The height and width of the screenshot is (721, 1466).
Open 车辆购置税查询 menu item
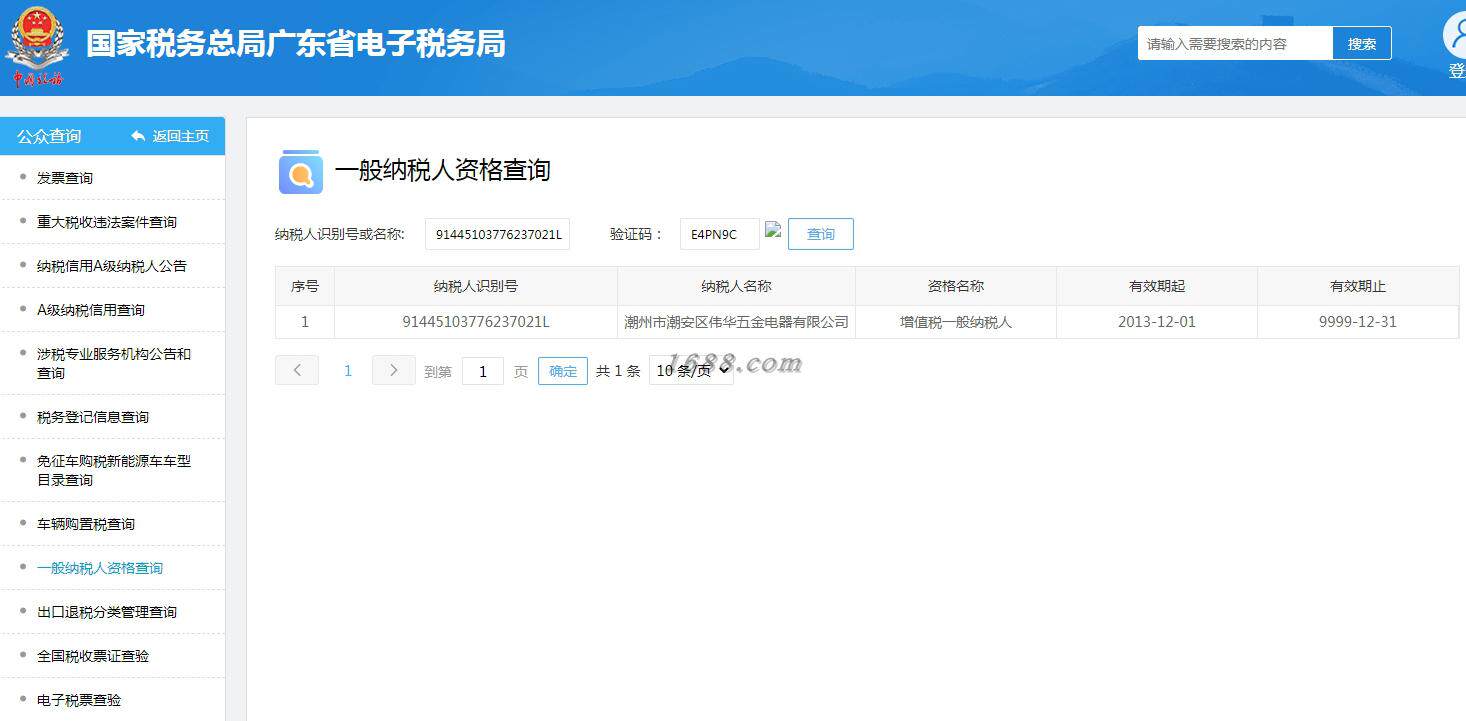click(86, 524)
